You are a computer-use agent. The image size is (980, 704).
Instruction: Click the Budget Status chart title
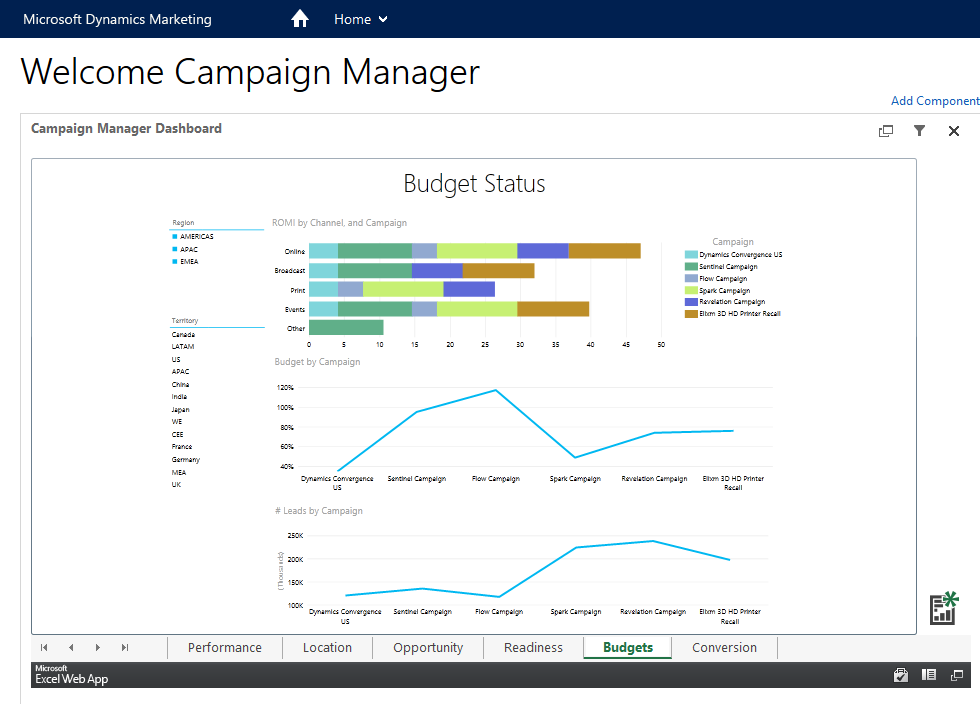tap(474, 184)
